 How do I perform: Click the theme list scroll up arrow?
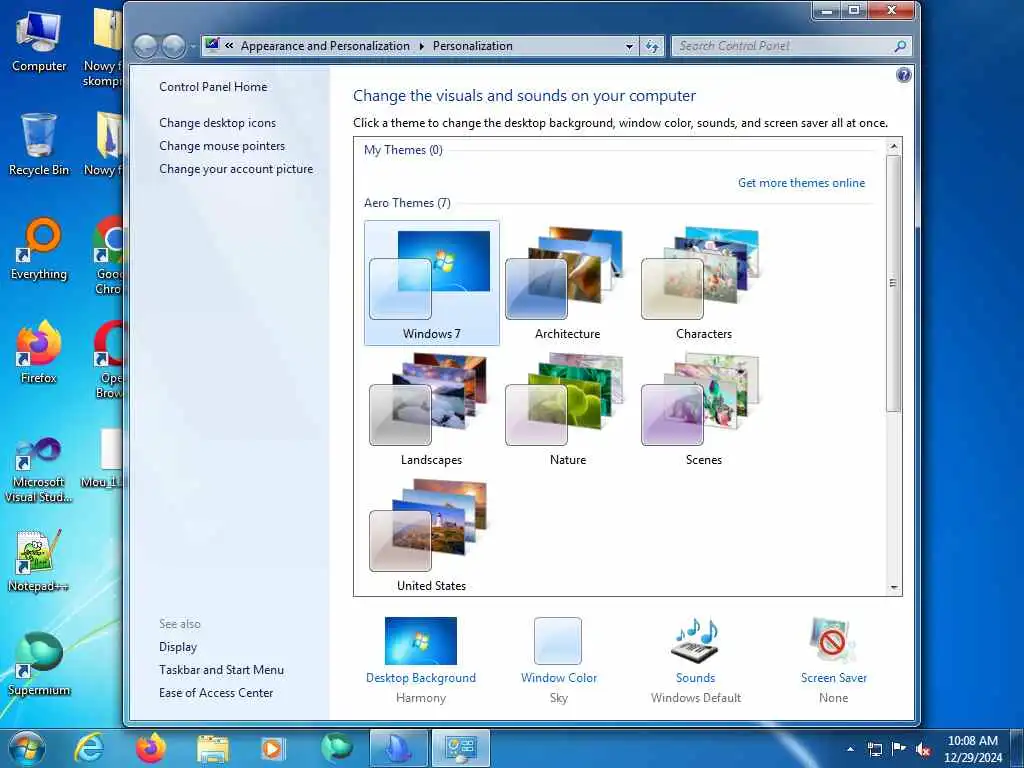(x=894, y=146)
